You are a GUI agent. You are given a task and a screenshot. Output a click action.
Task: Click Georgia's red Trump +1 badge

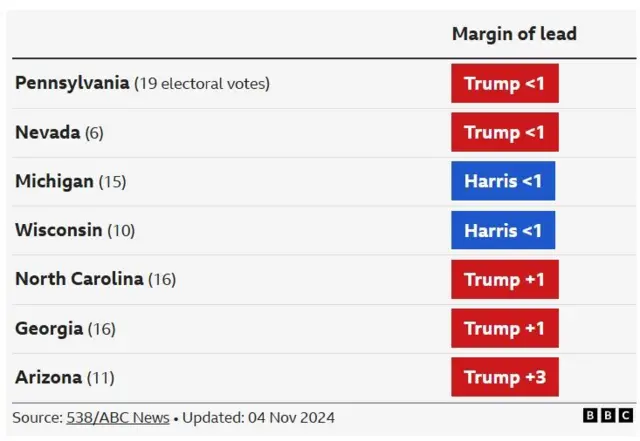pyautogui.click(x=504, y=328)
